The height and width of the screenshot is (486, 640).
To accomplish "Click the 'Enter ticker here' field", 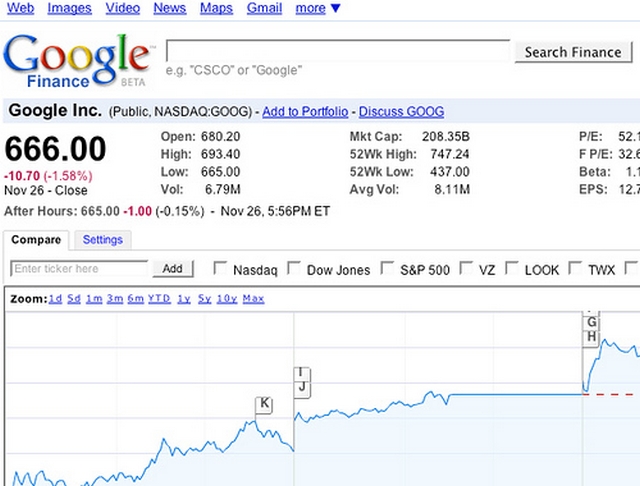I will pos(79,269).
